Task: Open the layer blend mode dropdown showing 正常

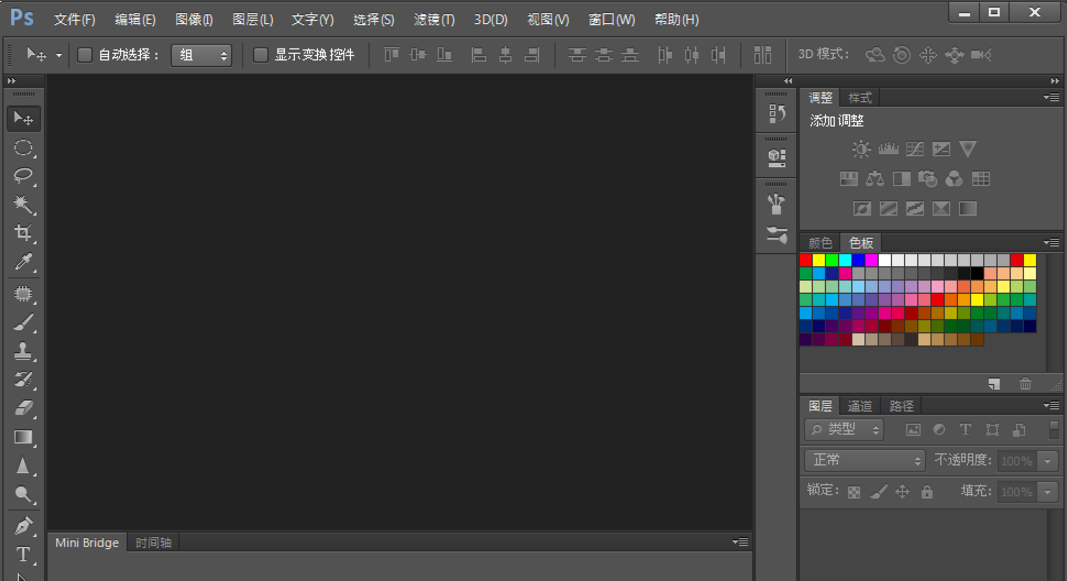Action: (864, 461)
